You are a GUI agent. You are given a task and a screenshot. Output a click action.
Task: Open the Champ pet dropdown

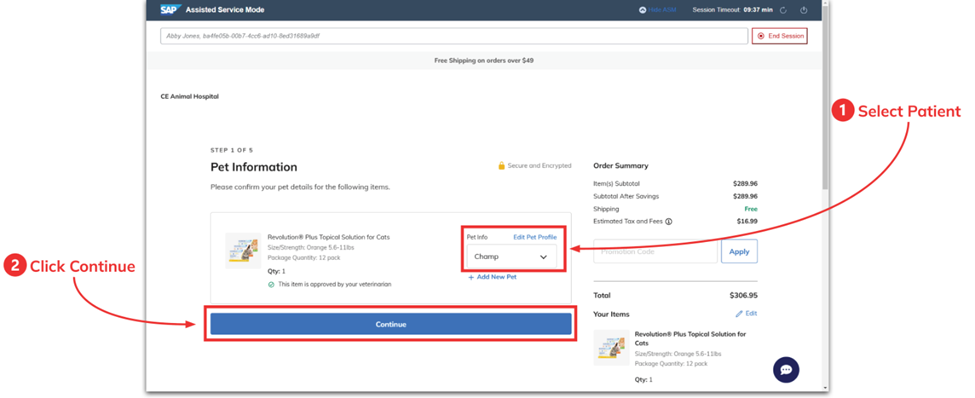[512, 257]
